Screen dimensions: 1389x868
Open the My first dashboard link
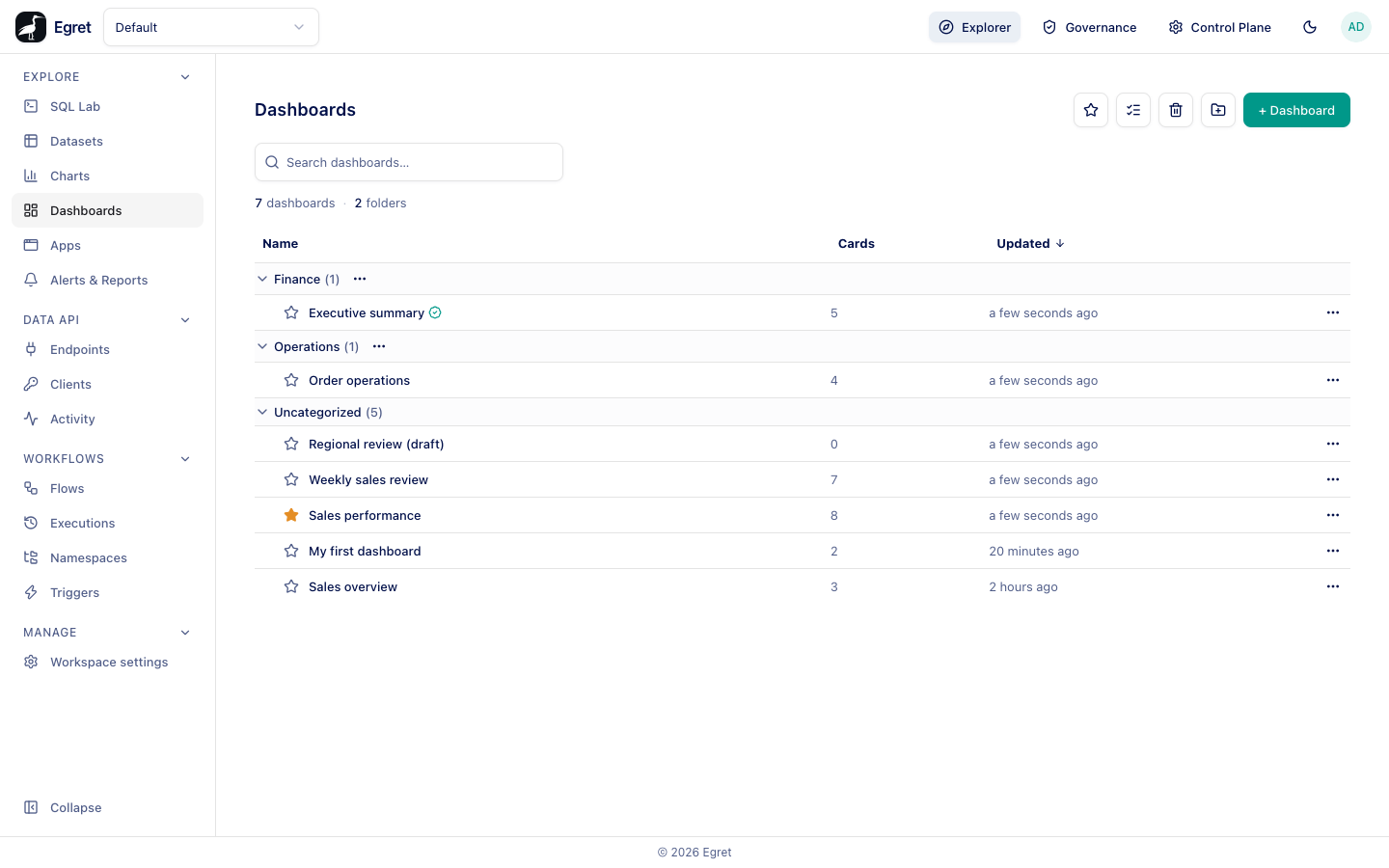pyautogui.click(x=365, y=551)
